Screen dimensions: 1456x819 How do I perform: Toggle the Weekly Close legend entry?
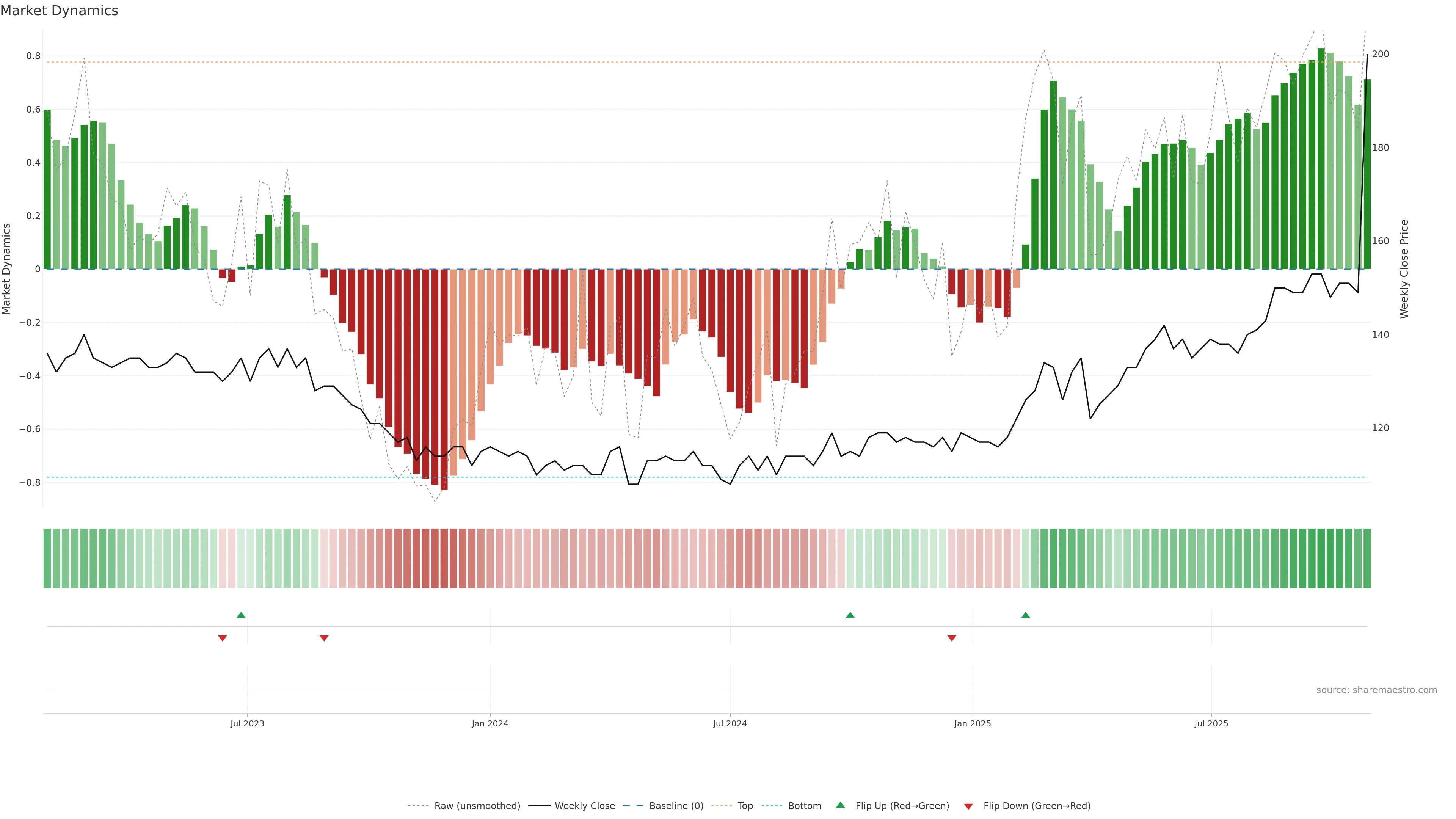tap(584, 806)
